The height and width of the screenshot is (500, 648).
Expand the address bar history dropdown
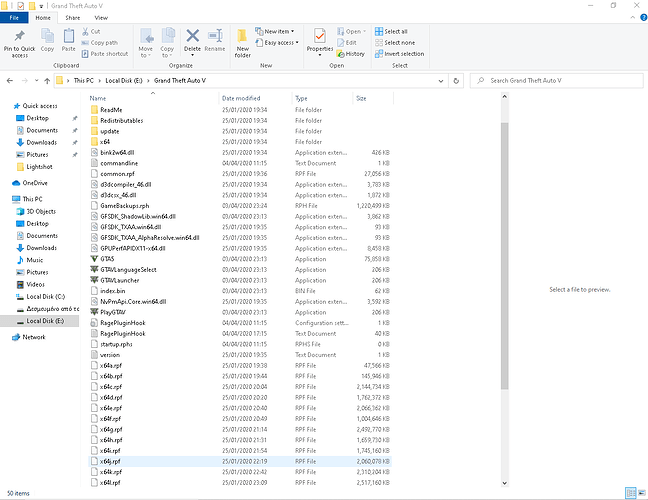[x=441, y=81]
